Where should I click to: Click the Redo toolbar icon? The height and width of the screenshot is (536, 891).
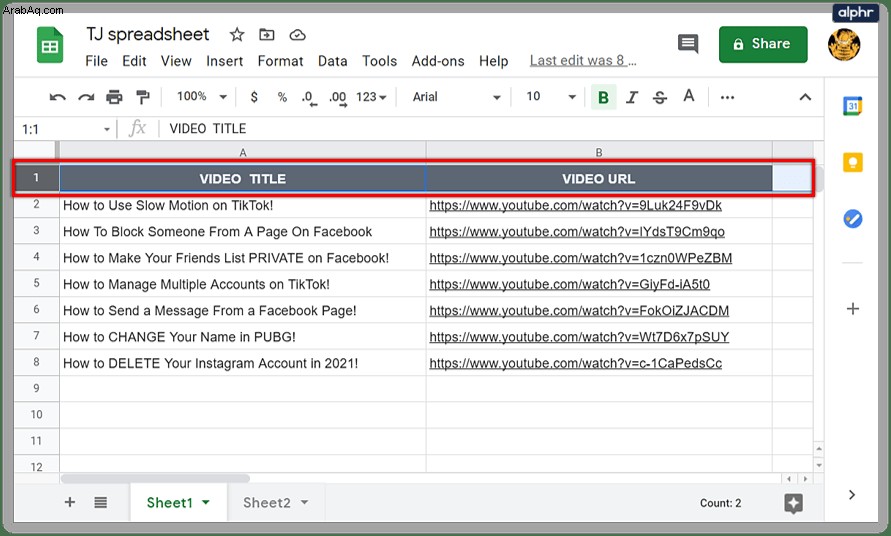click(x=86, y=97)
